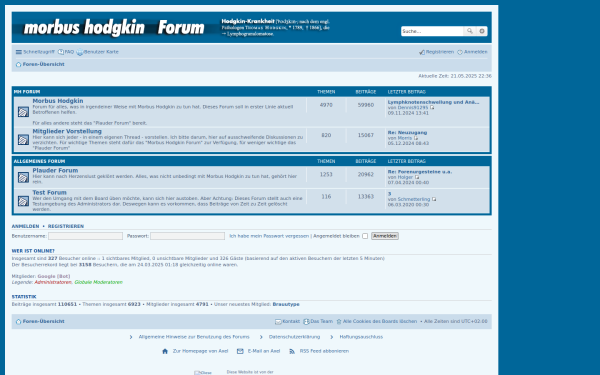View latest post icon next to Dennis91295
Viewport: 600px width, 375px height.
pyautogui.click(x=432, y=108)
